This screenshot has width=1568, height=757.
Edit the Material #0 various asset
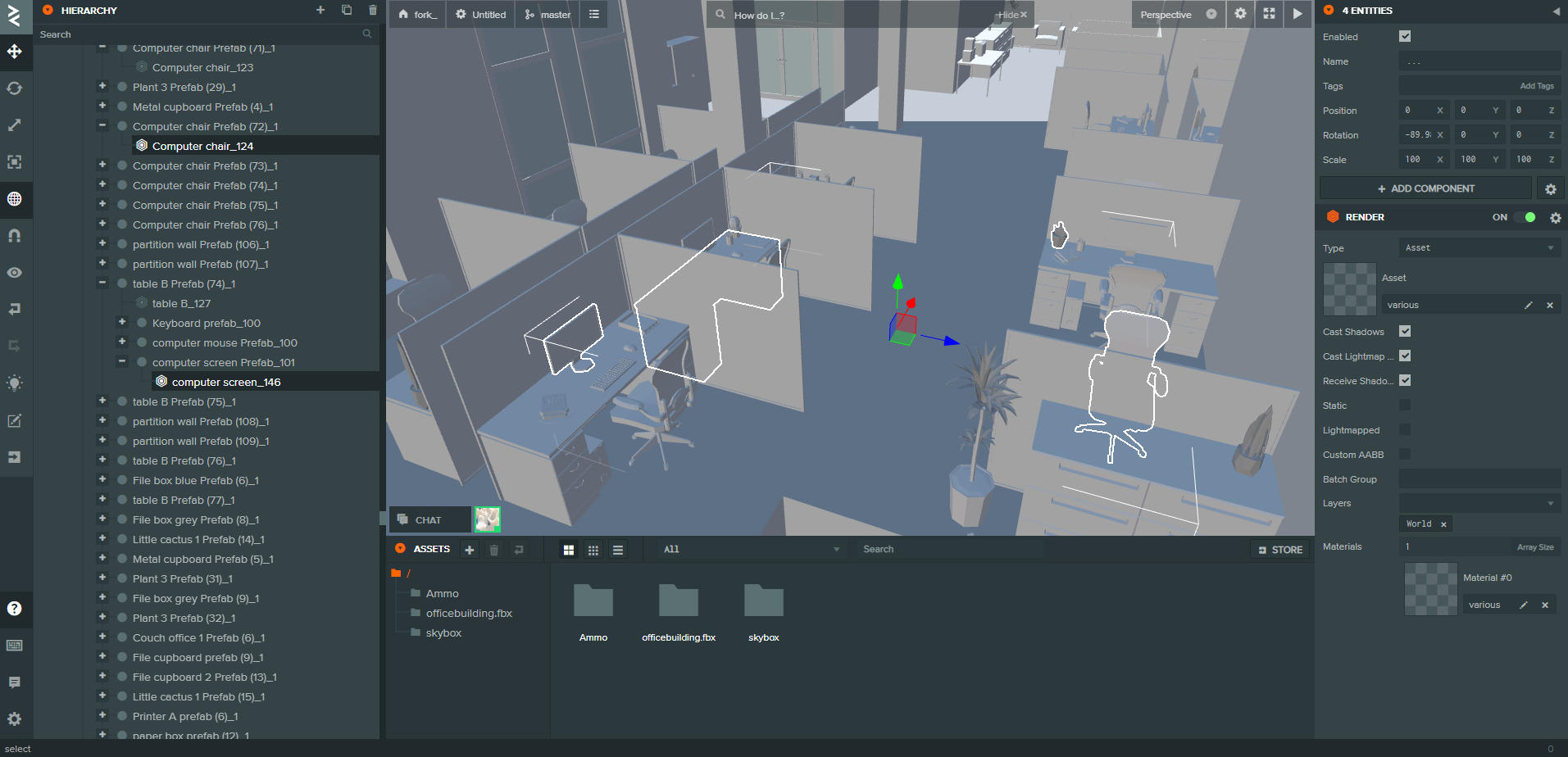coord(1524,605)
